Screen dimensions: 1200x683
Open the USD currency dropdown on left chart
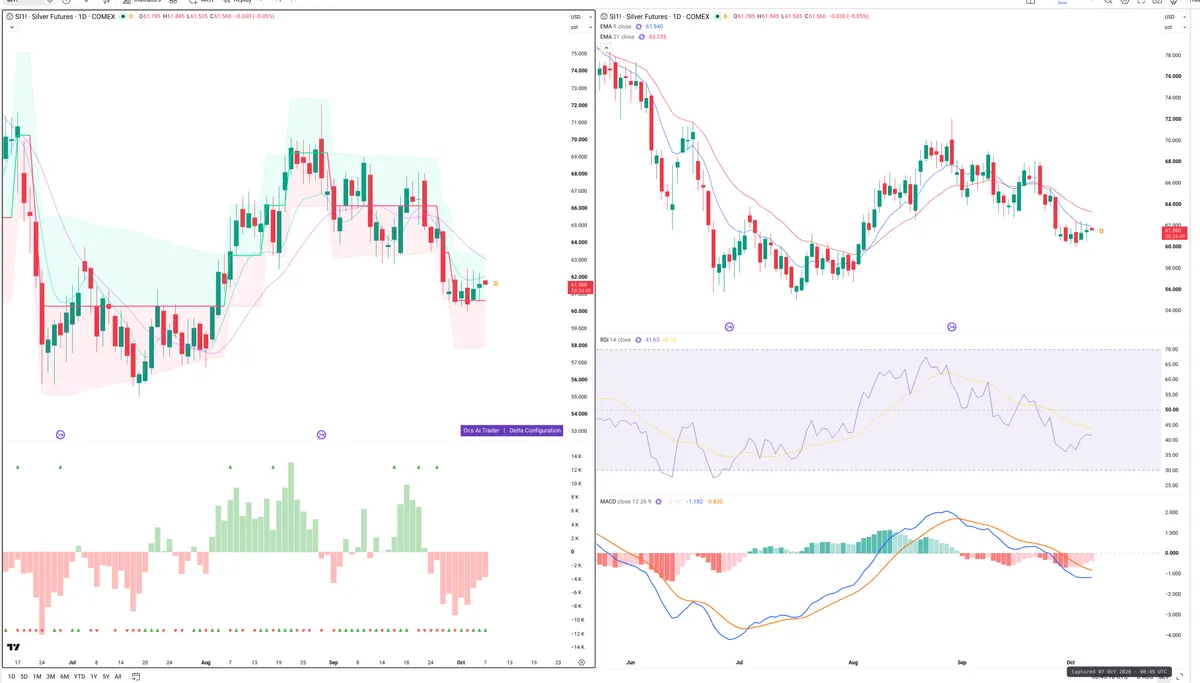point(580,17)
